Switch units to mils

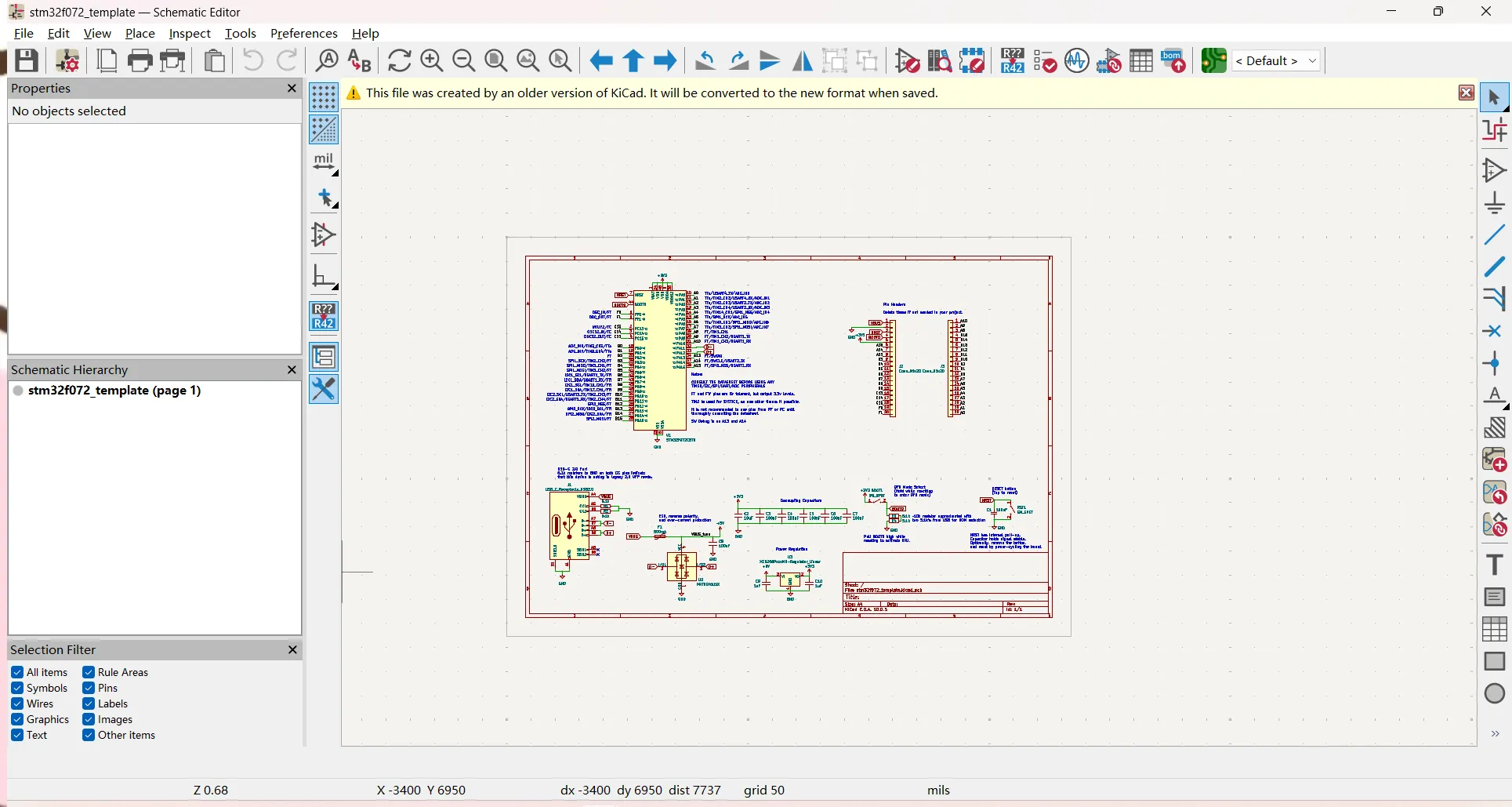pos(324,162)
